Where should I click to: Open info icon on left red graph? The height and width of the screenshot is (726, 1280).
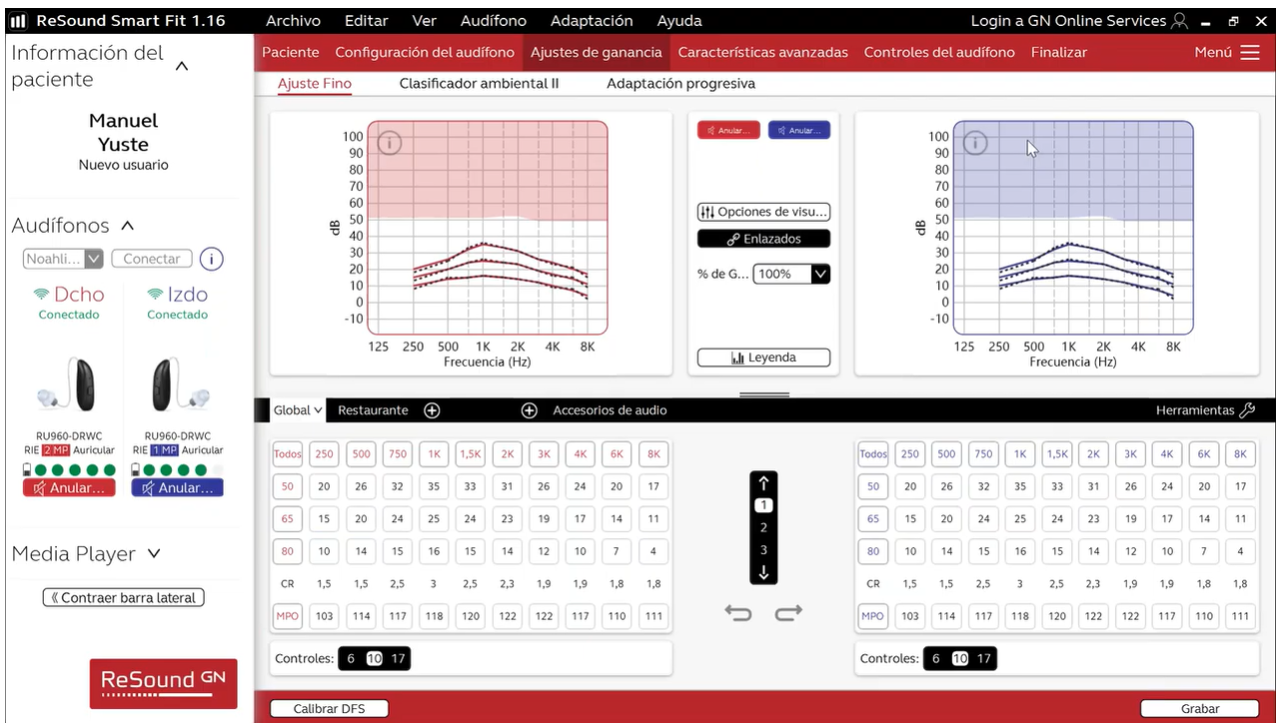point(389,144)
